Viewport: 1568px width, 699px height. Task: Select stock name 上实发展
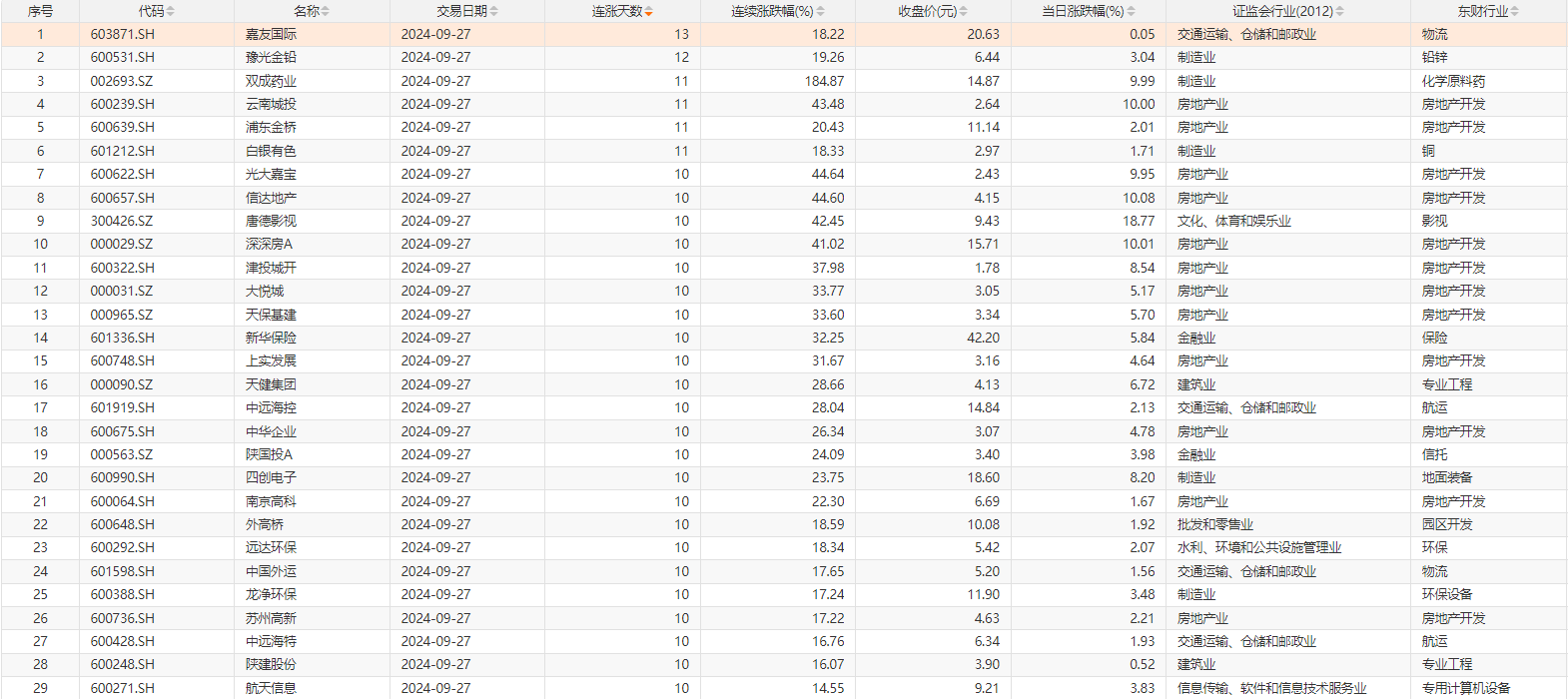point(271,360)
